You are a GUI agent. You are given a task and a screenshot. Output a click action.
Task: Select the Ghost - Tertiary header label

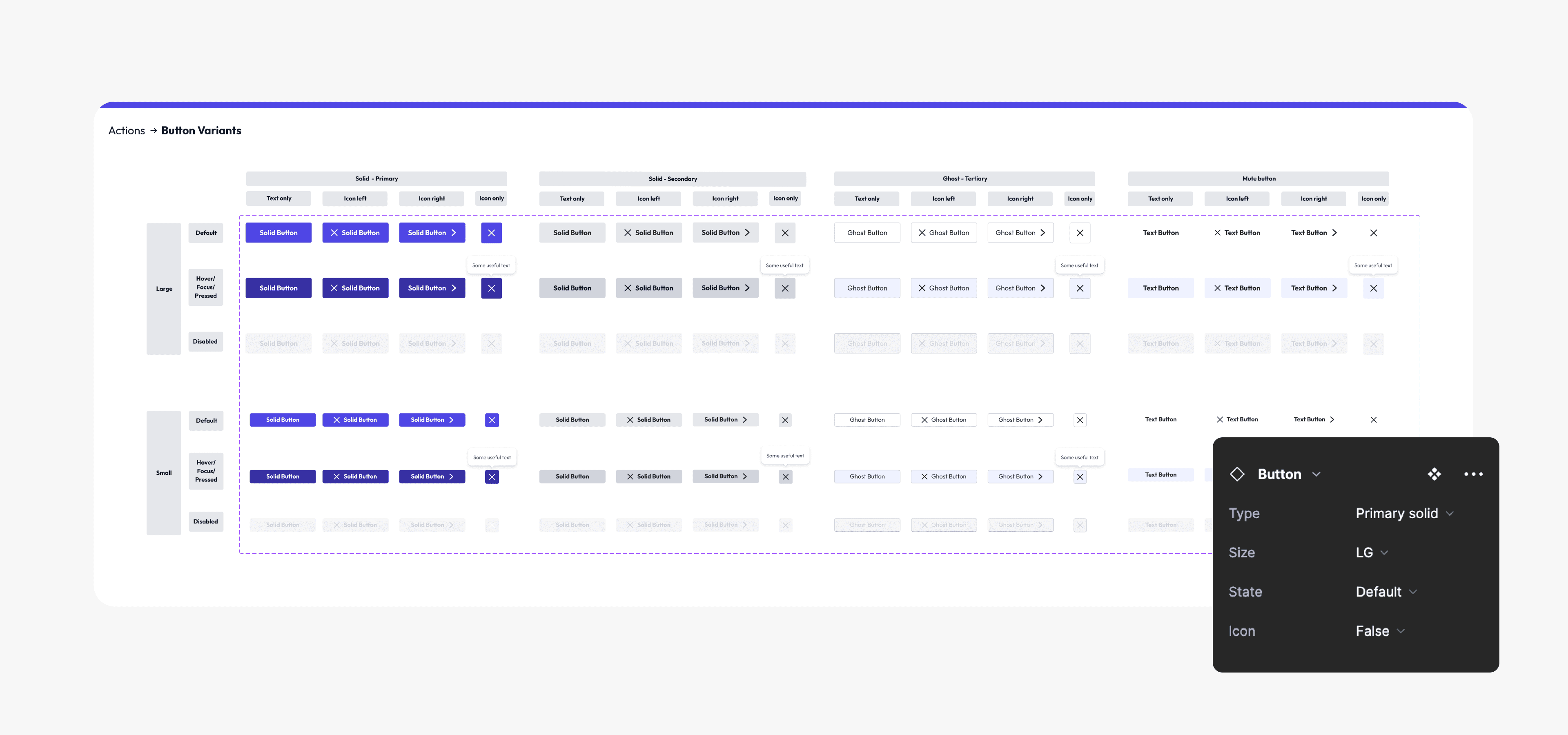click(964, 179)
